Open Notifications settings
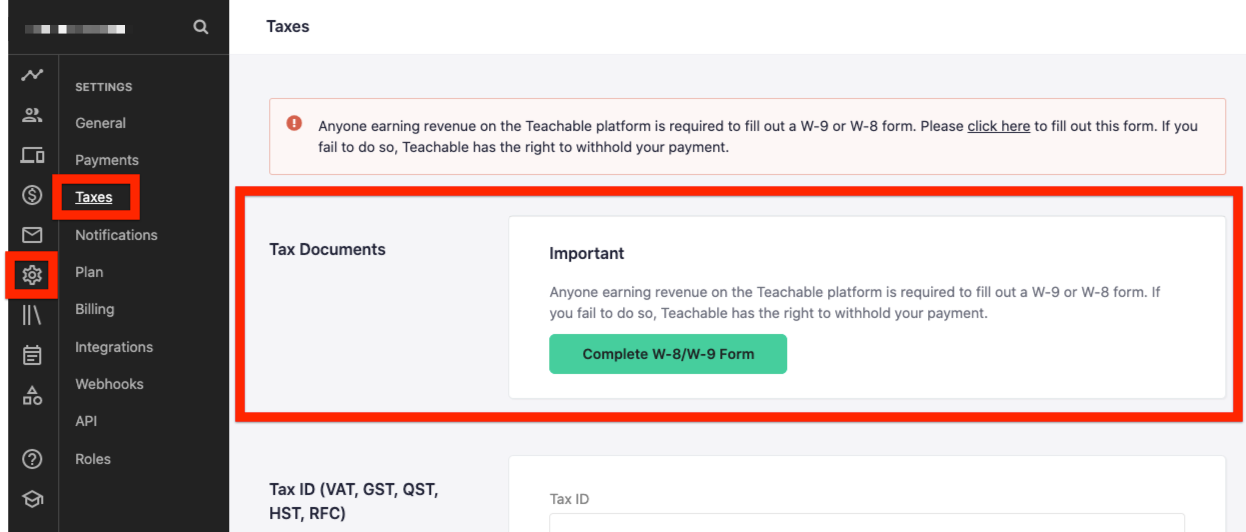 pyautogui.click(x=116, y=235)
